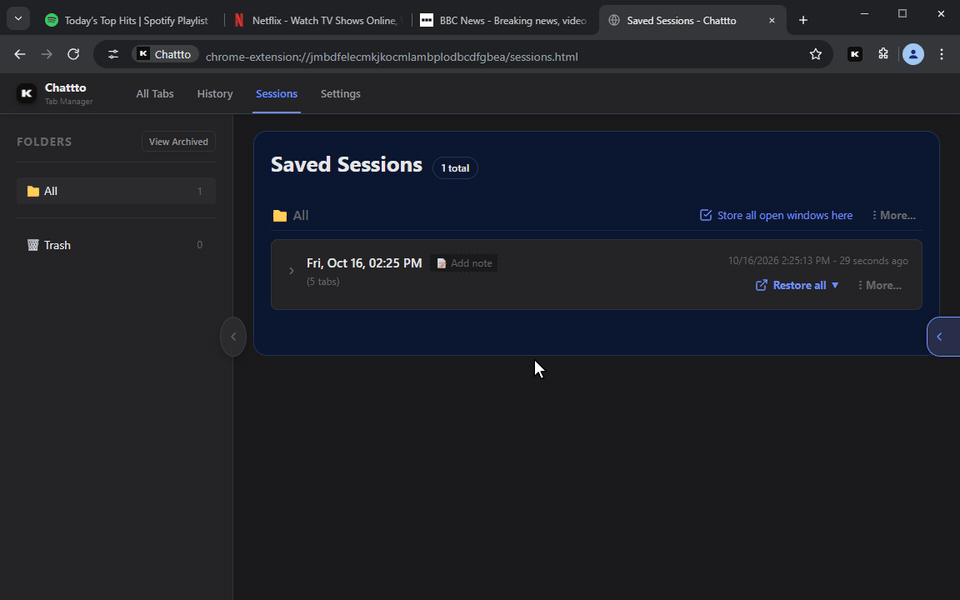Select the Trash folder in sidebar

pos(116,245)
